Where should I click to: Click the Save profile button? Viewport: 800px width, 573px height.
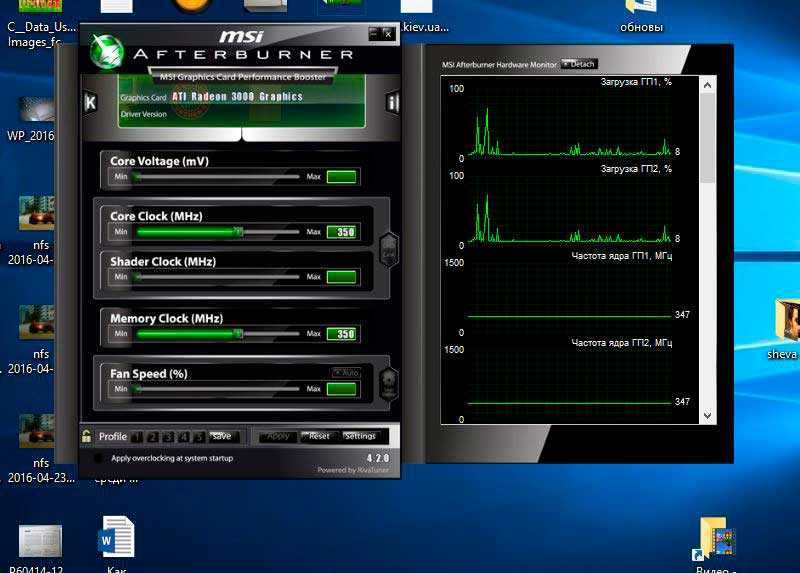click(x=223, y=437)
